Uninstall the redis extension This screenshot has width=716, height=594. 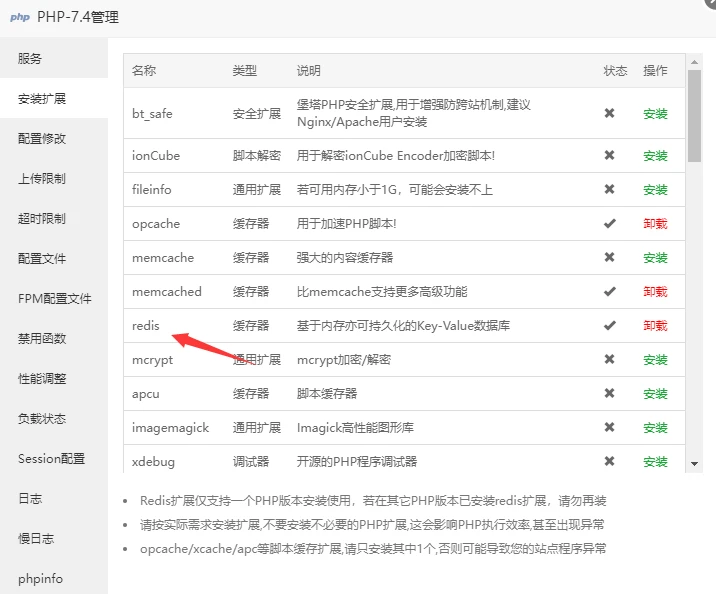pyautogui.click(x=655, y=326)
